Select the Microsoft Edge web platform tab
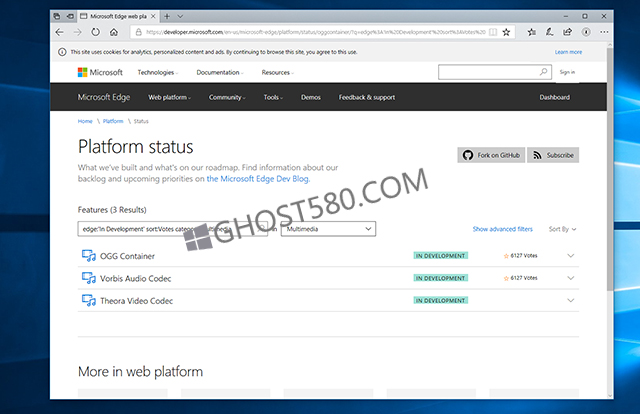Screen dimensions: 640x414 point(118,16)
